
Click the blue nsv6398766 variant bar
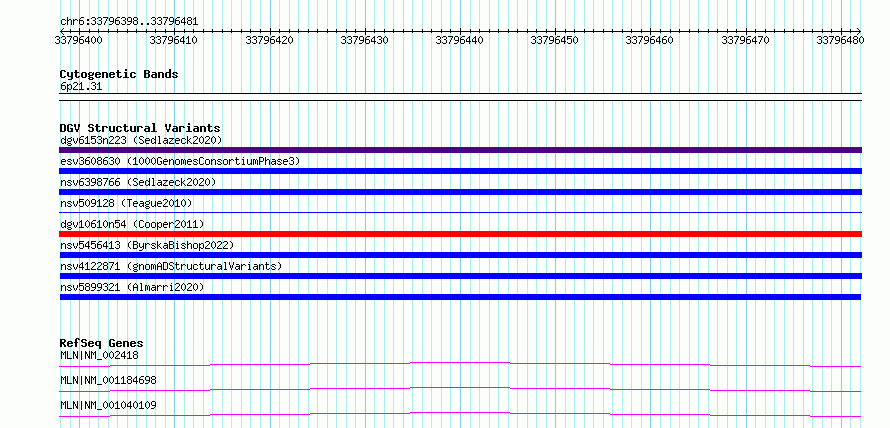[x=460, y=192]
